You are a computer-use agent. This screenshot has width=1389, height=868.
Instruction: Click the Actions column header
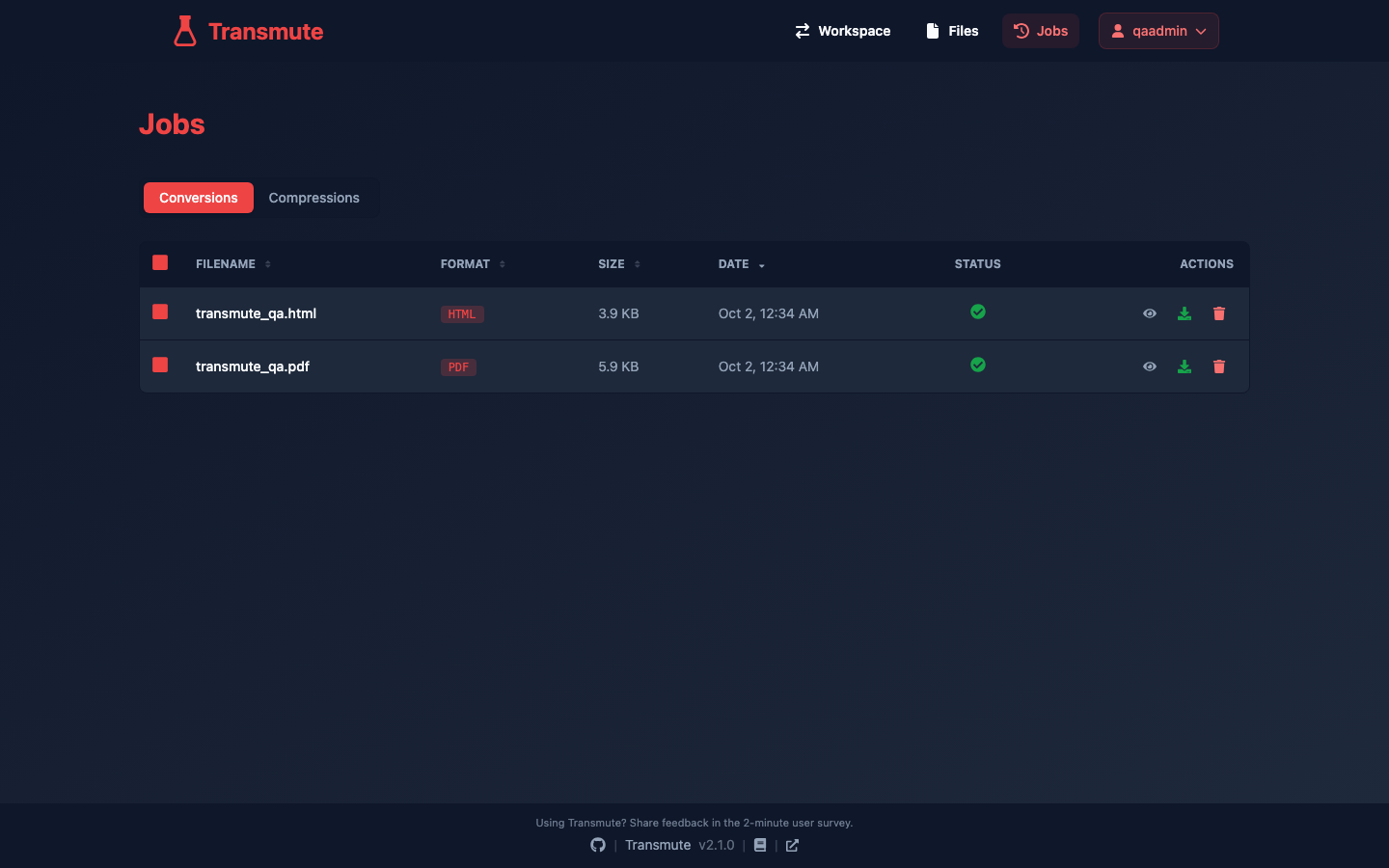click(x=1207, y=264)
